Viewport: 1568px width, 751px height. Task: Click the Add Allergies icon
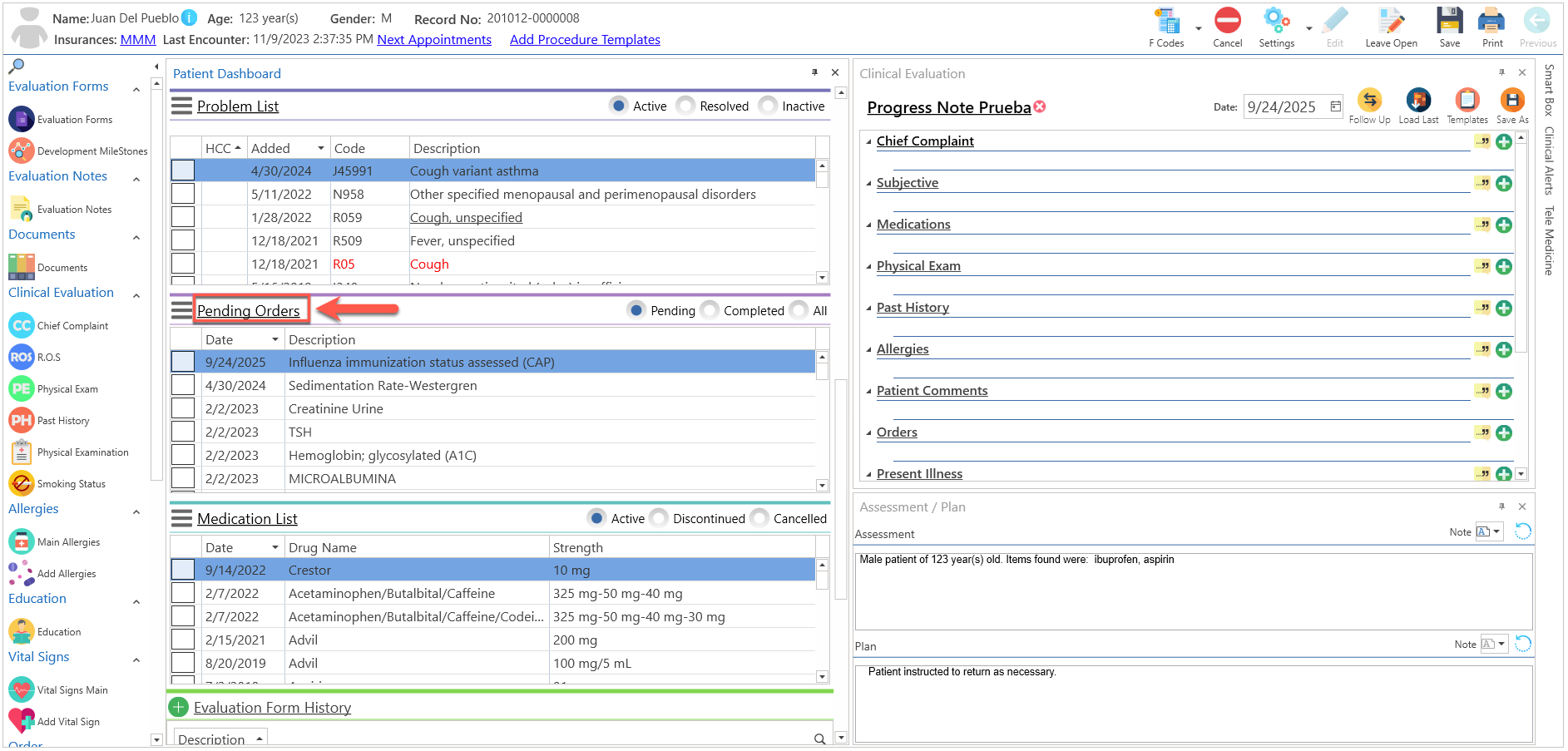(21, 573)
